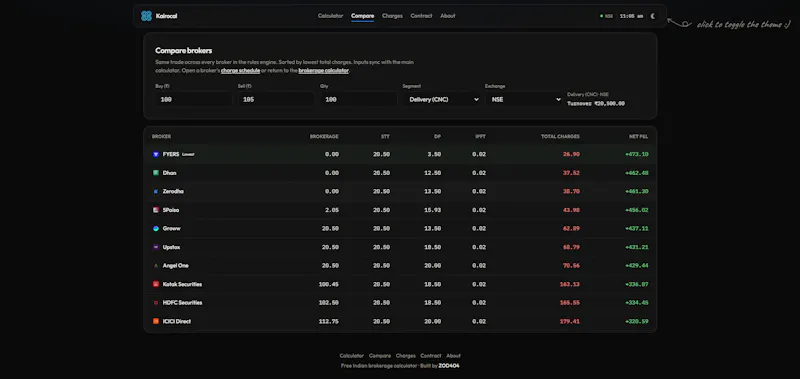Viewport: 800px width, 379px height.
Task: Select the FYERS broker name
Action: pyautogui.click(x=171, y=154)
